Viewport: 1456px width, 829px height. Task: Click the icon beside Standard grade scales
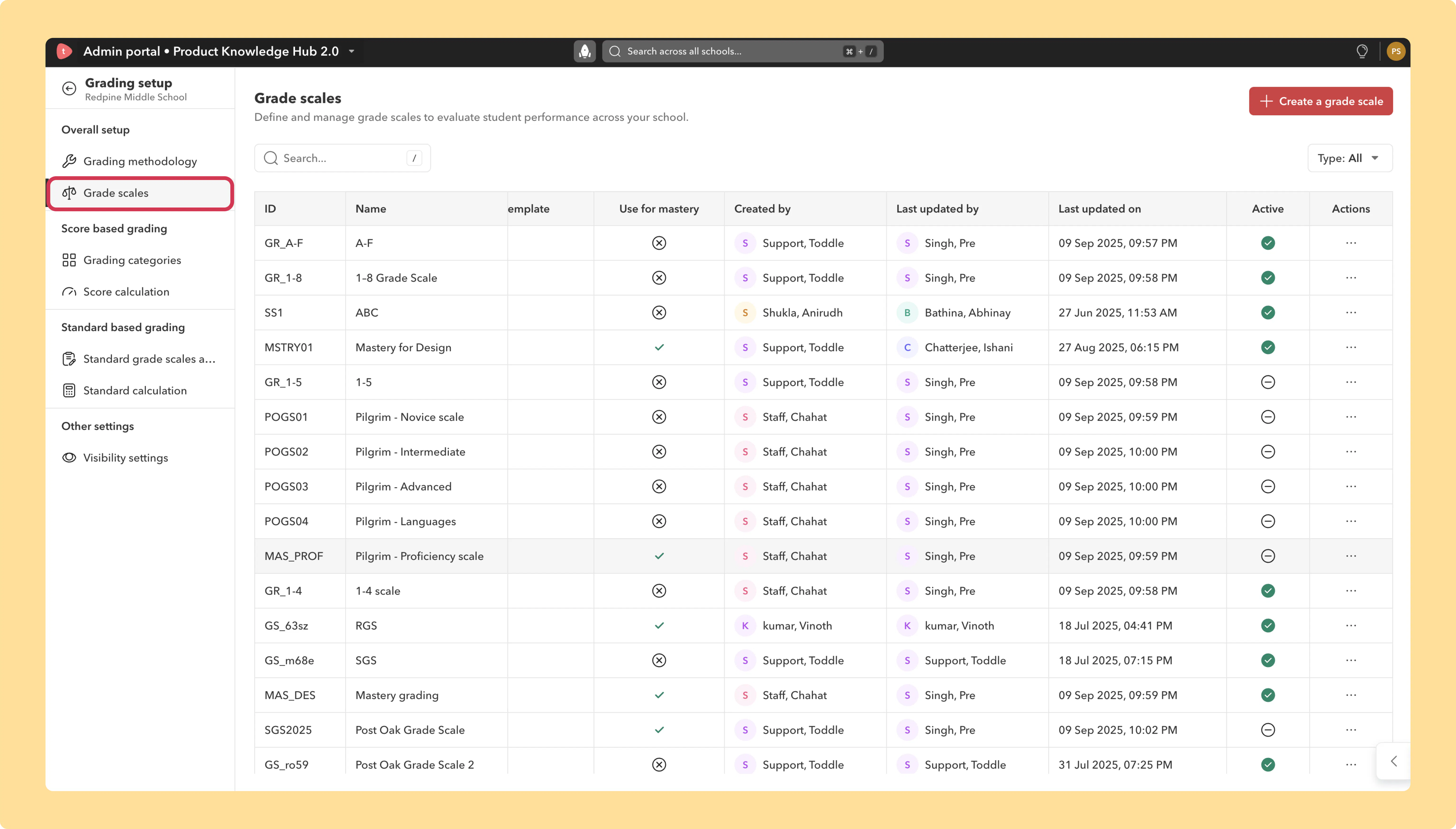click(x=69, y=359)
